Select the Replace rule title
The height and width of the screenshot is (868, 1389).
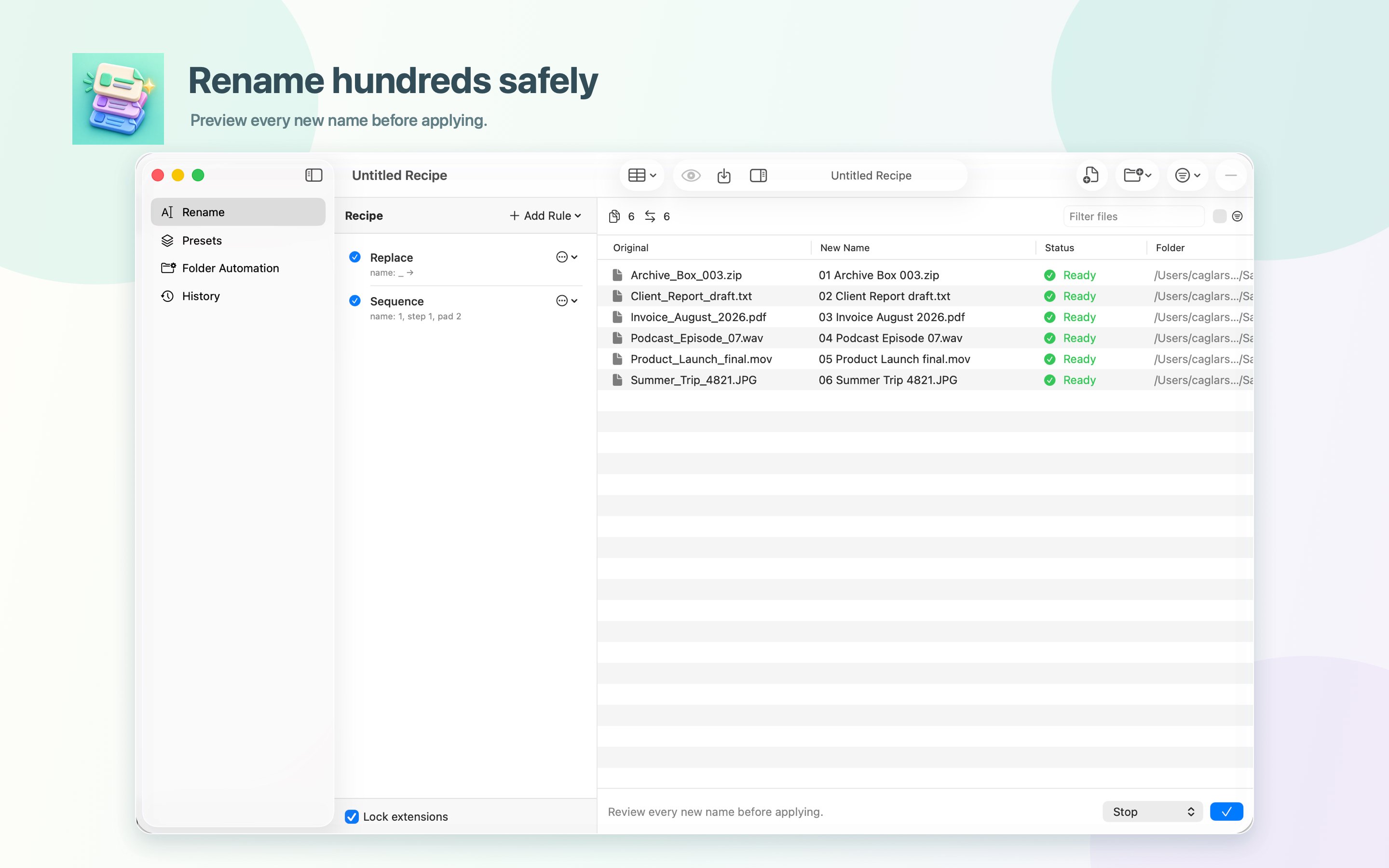[x=392, y=258]
